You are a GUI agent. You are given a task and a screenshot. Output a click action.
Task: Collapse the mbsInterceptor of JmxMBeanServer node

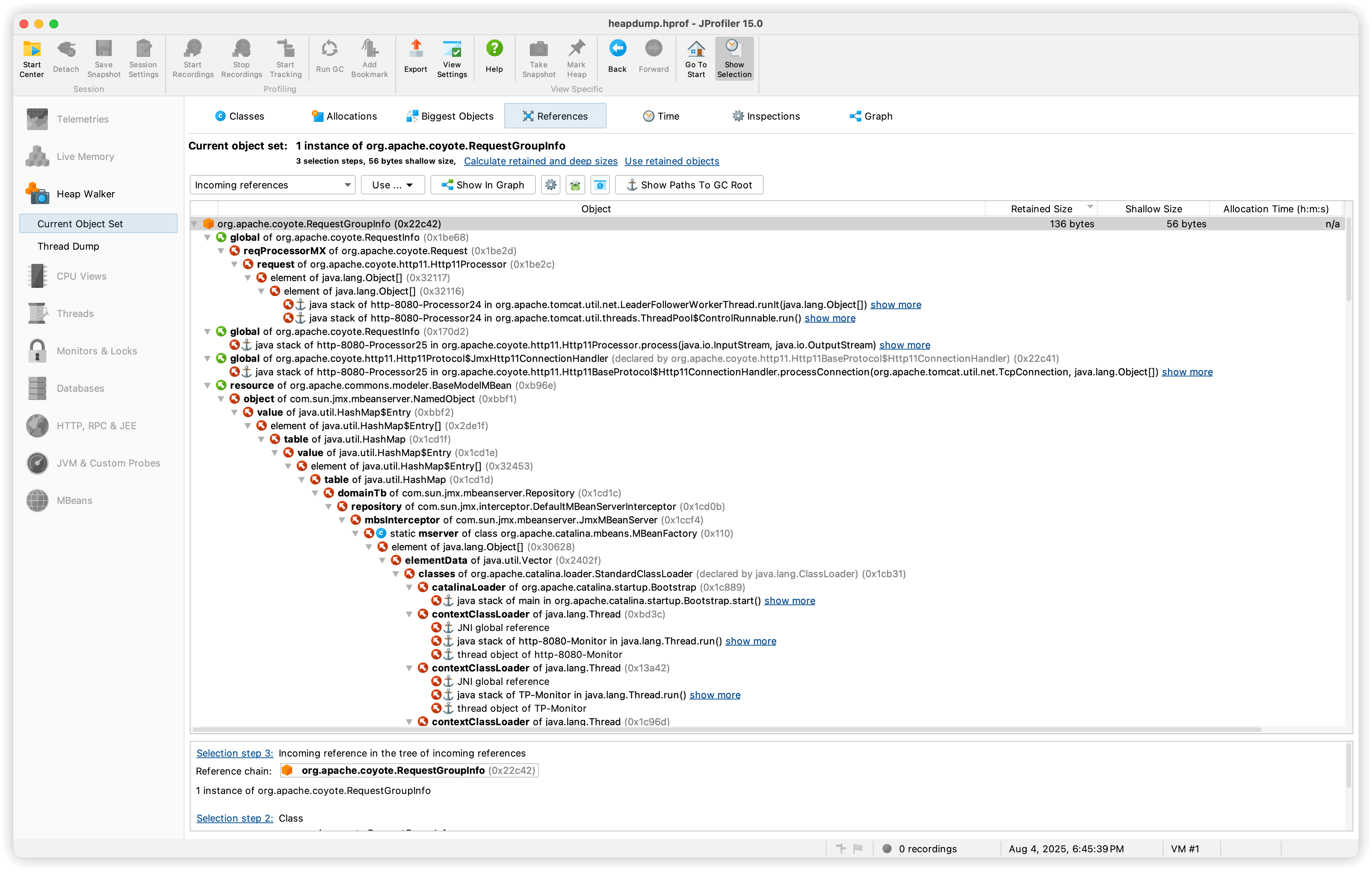pos(342,520)
